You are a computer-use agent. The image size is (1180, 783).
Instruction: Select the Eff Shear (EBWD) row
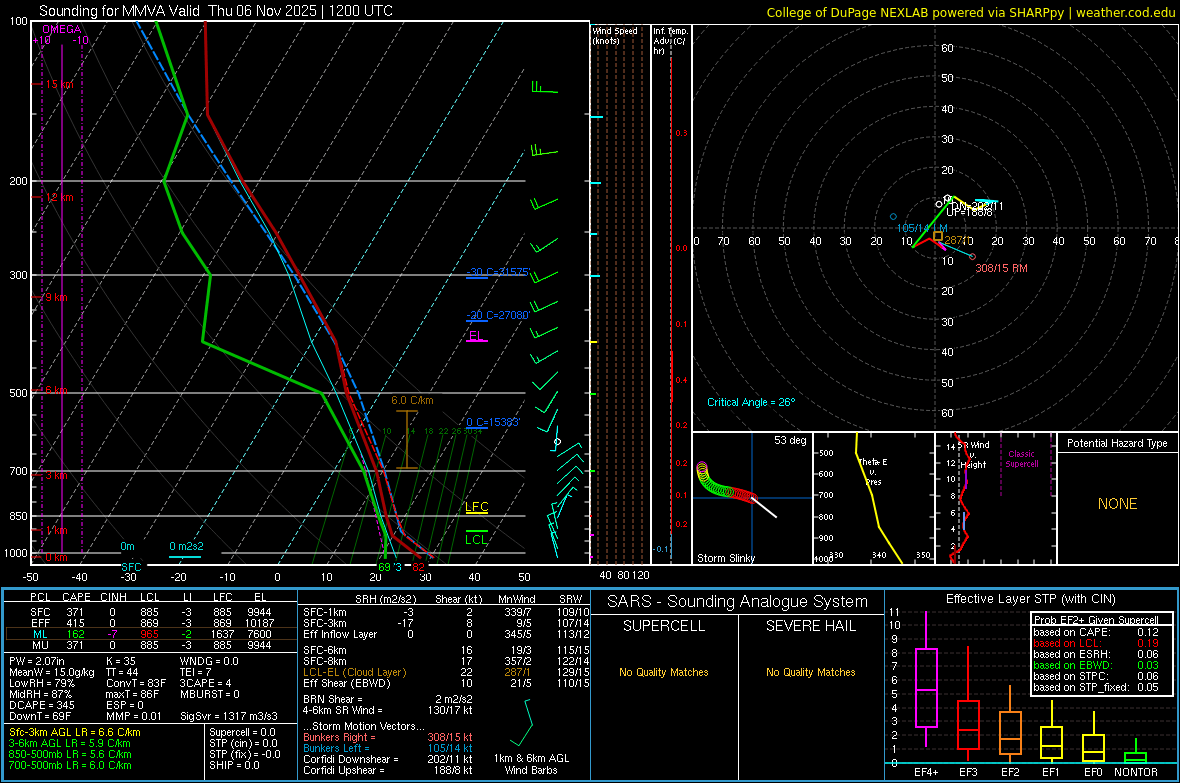tap(446, 684)
